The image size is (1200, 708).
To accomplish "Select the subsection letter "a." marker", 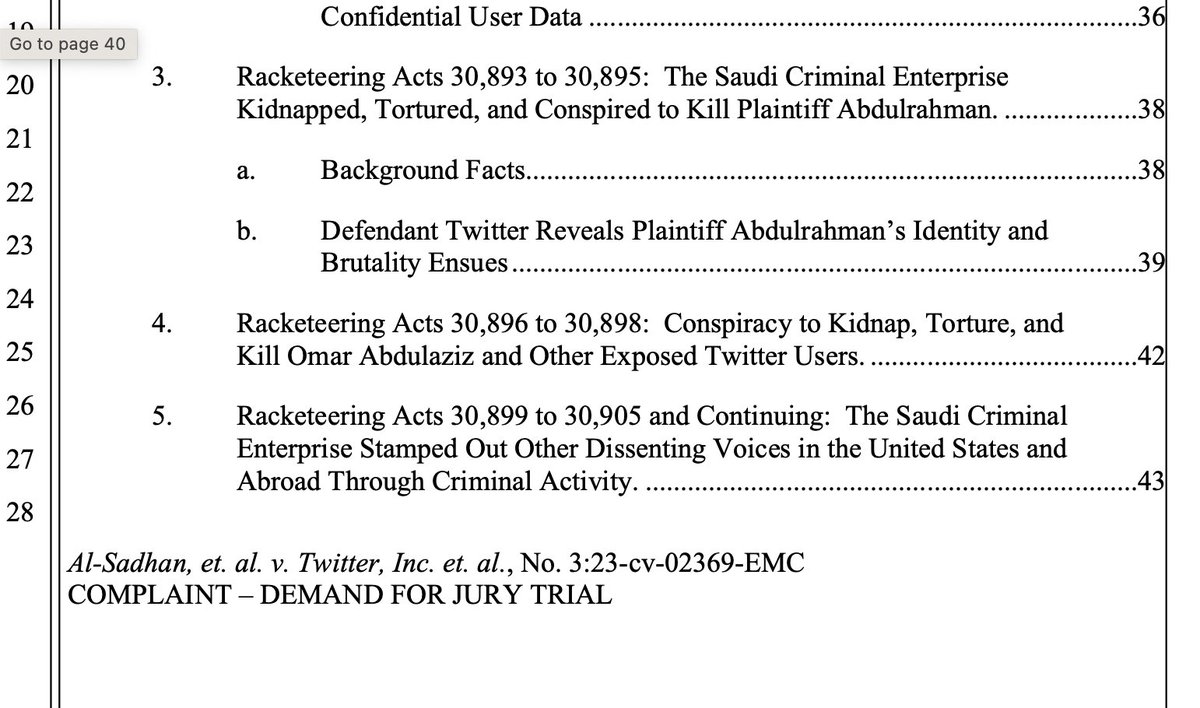I will tap(244, 172).
